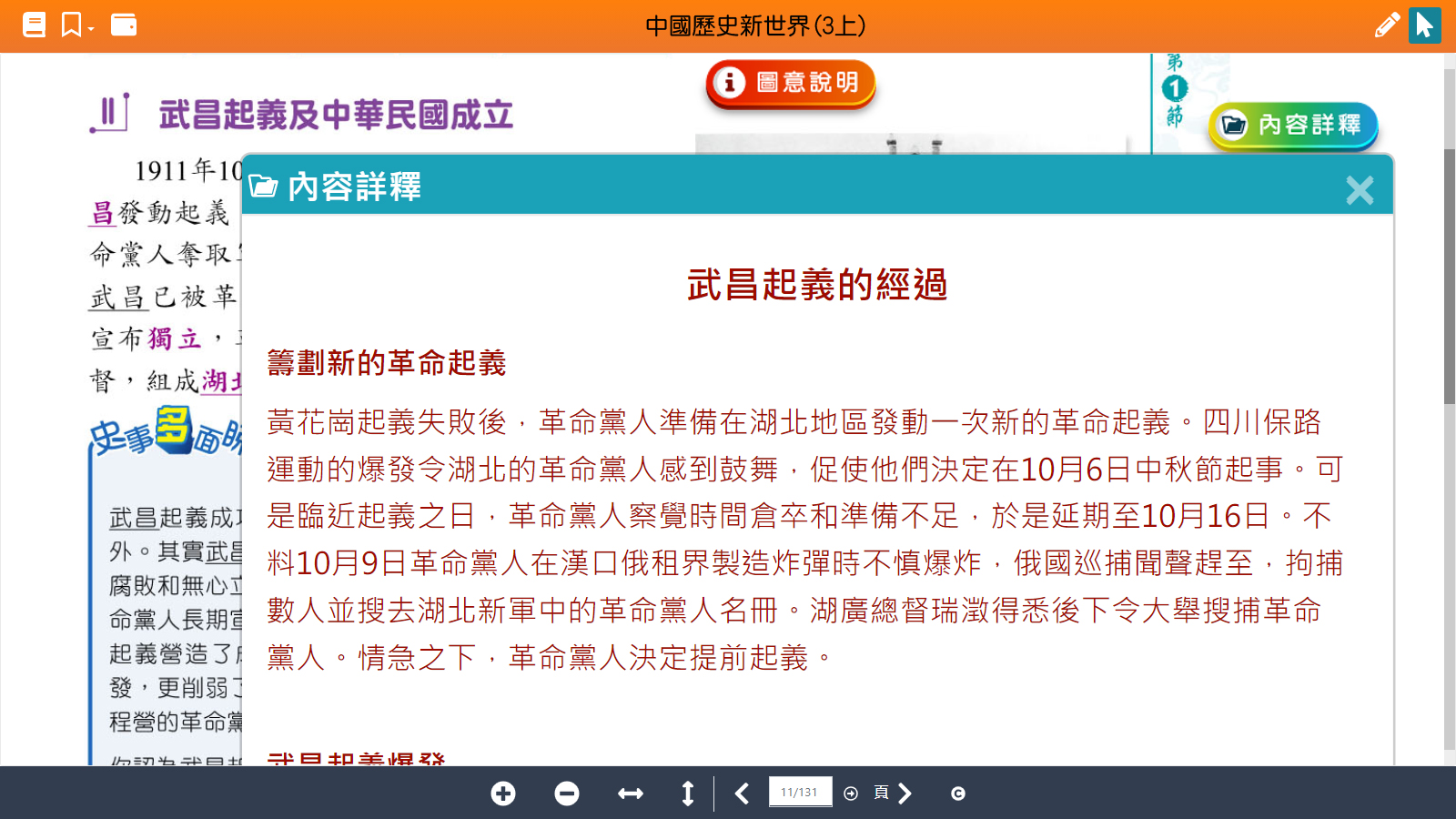This screenshot has width=1456, height=819.
Task: Zoom in with the plus icon
Action: coord(503,794)
